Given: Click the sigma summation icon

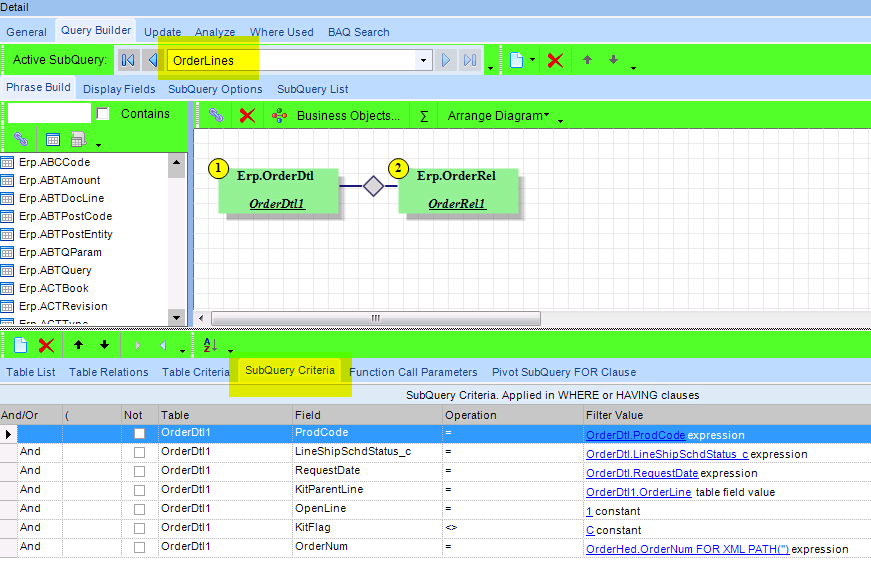Looking at the screenshot, I should (424, 116).
